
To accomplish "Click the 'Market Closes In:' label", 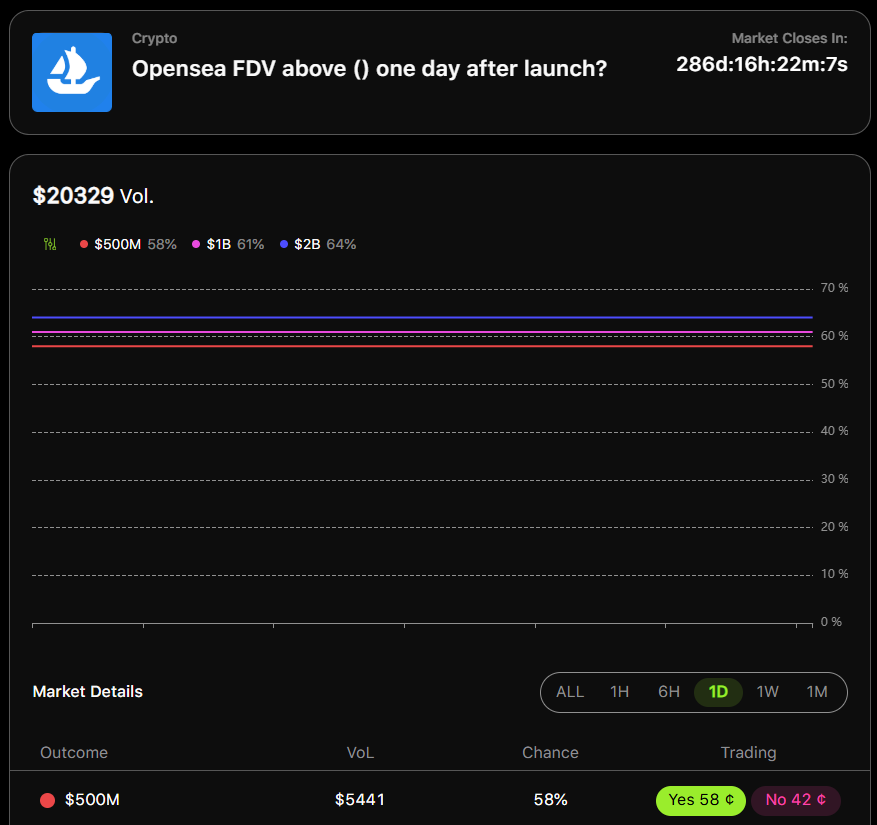I will coord(789,39).
